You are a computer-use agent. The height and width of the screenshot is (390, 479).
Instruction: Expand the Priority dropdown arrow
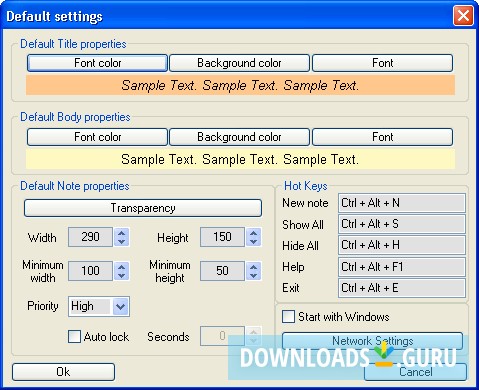pyautogui.click(x=120, y=306)
